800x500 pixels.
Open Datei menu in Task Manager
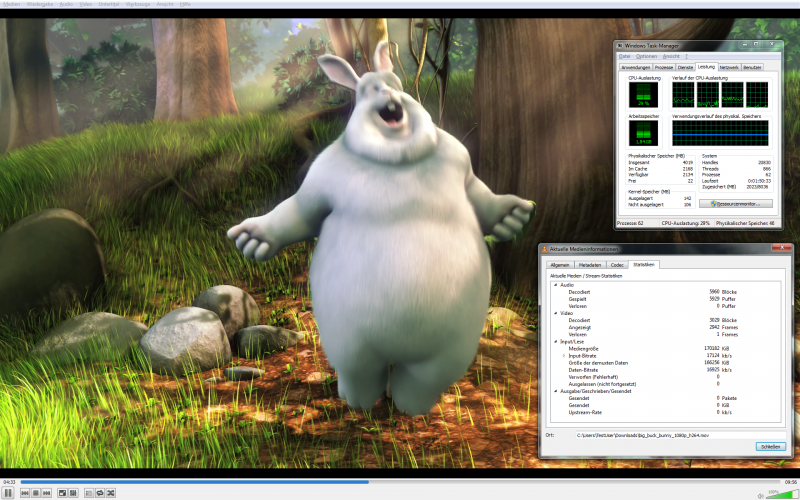click(x=624, y=56)
